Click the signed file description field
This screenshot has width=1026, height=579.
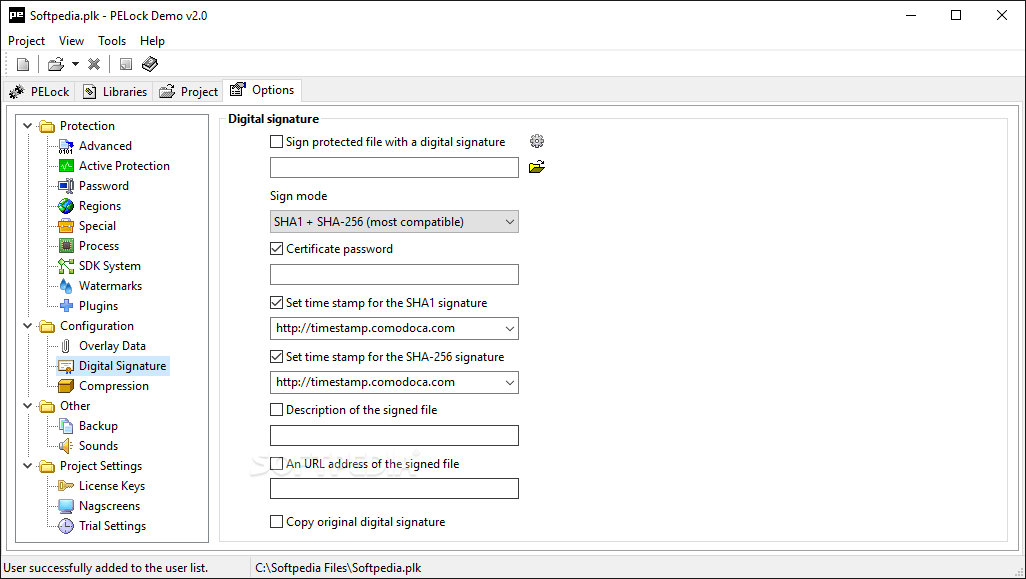click(394, 435)
